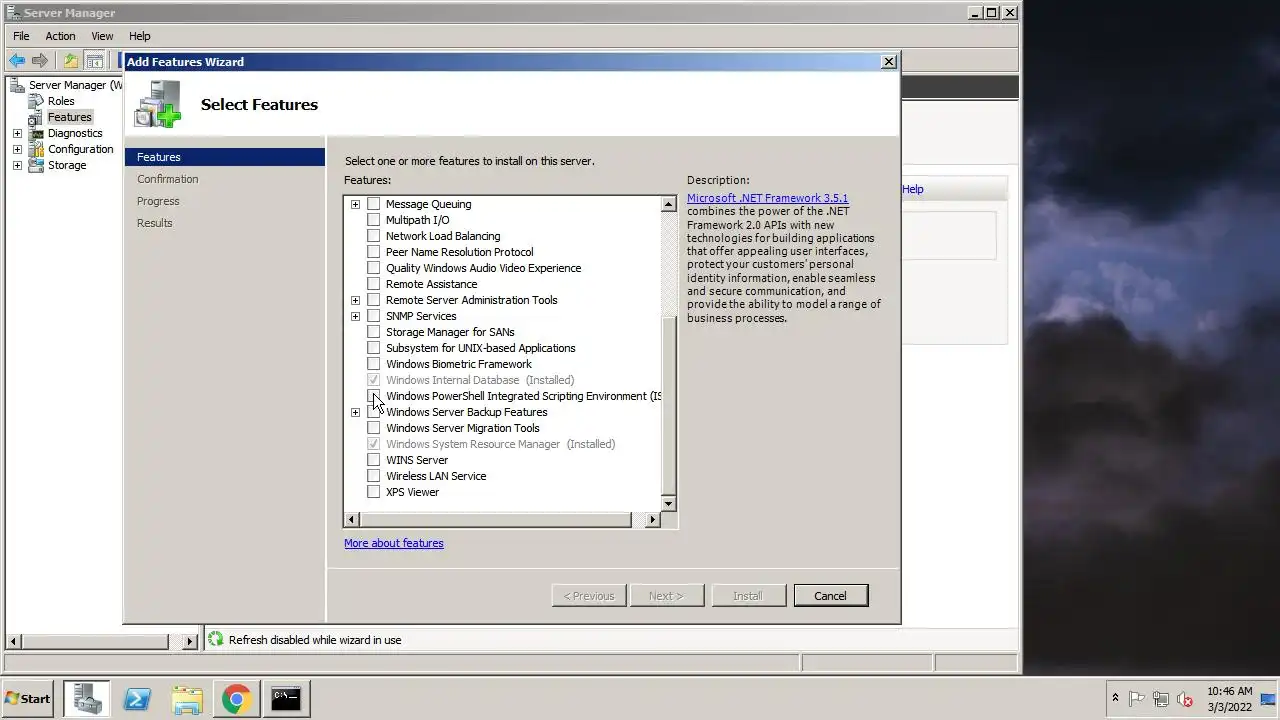Image resolution: width=1280 pixels, height=720 pixels.
Task: Open Google Chrome from the taskbar
Action: [237, 699]
